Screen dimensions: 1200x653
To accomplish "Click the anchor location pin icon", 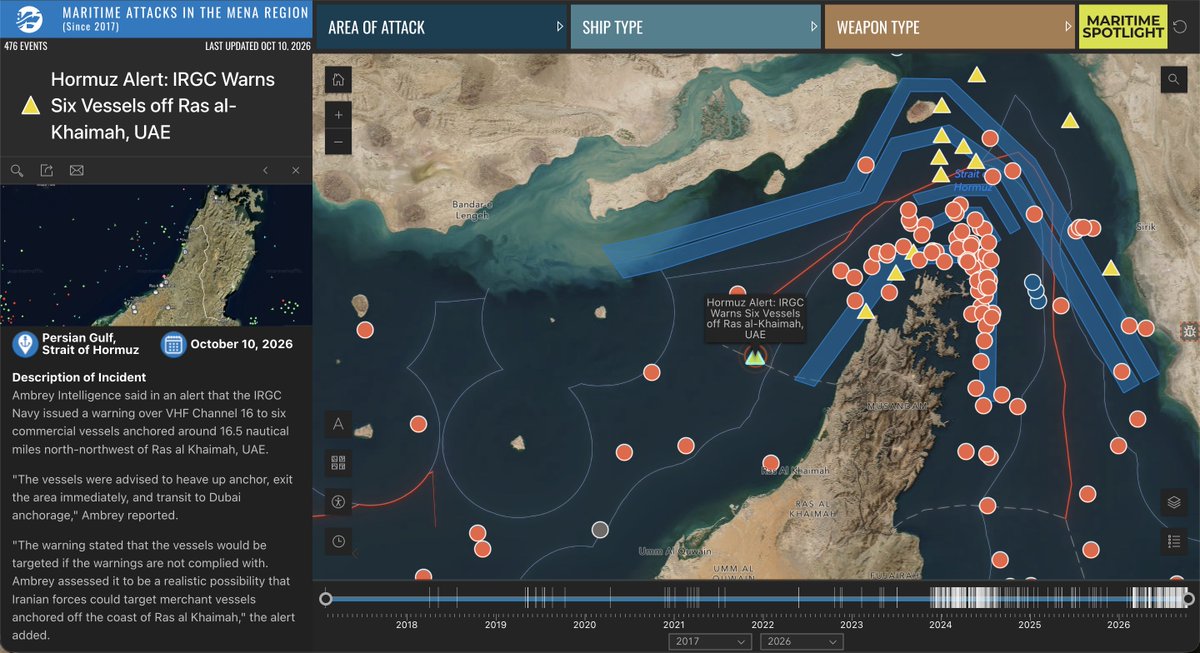I will [25, 344].
